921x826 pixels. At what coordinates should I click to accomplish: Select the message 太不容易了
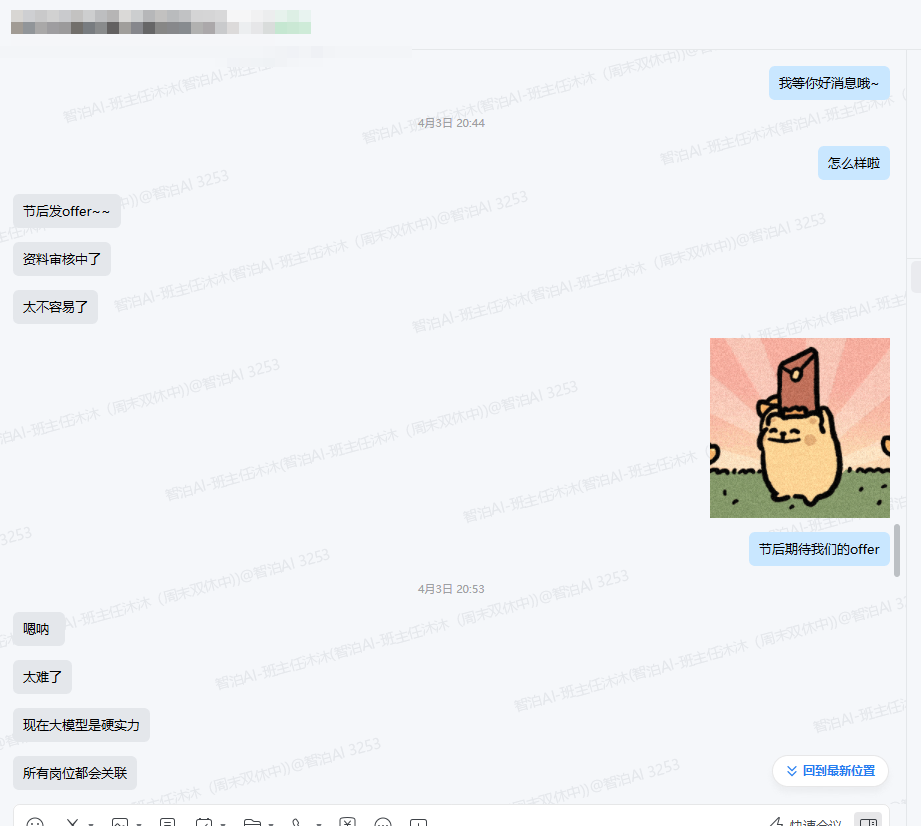click(x=55, y=307)
